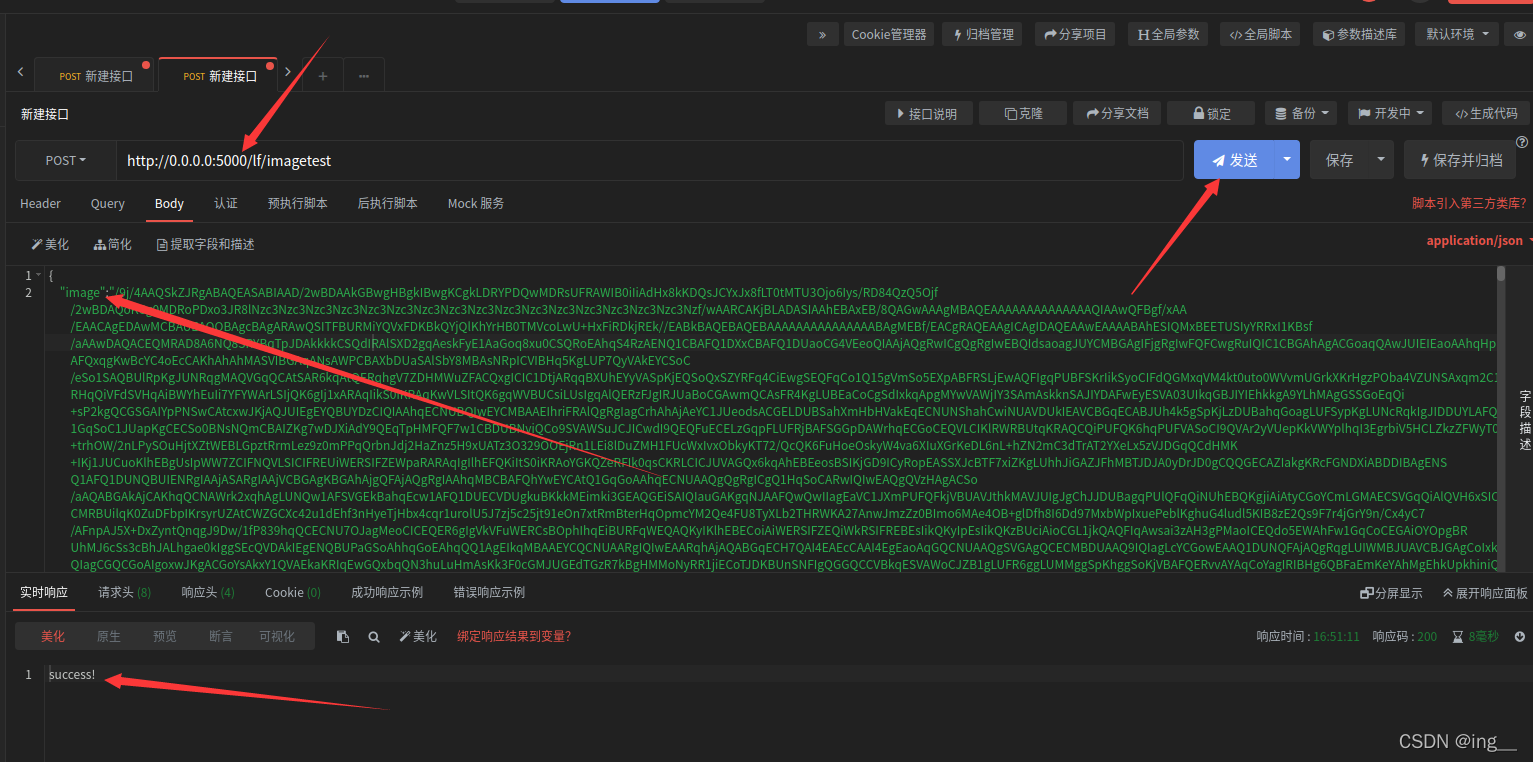Go to next tabs with right chevron
Image resolution: width=1533 pixels, height=762 pixels.
(x=288, y=72)
